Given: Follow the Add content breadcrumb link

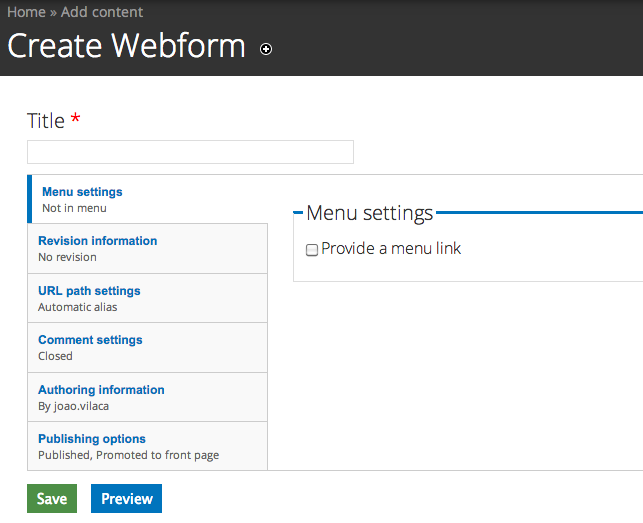Looking at the screenshot, I should 102,12.
